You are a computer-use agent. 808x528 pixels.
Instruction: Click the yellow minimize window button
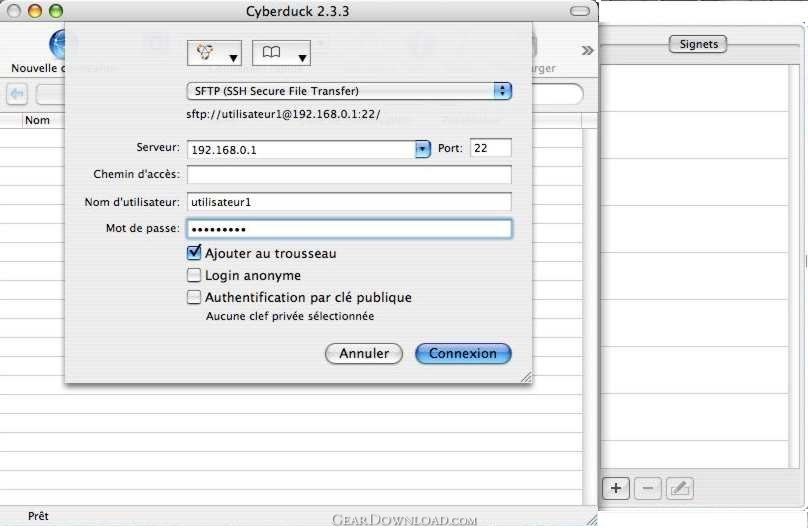[35, 11]
